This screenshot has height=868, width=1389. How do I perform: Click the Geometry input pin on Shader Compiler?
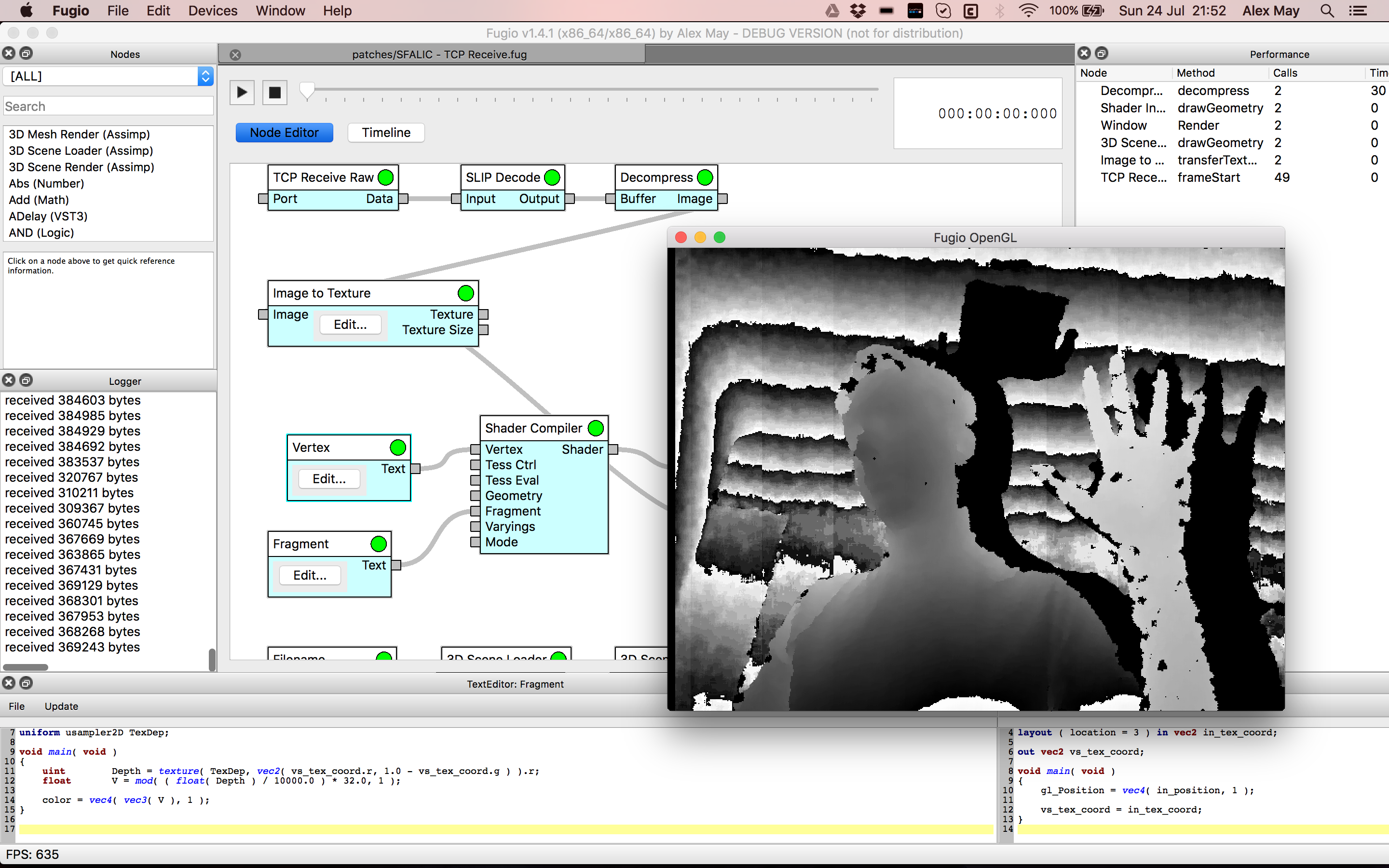point(475,495)
